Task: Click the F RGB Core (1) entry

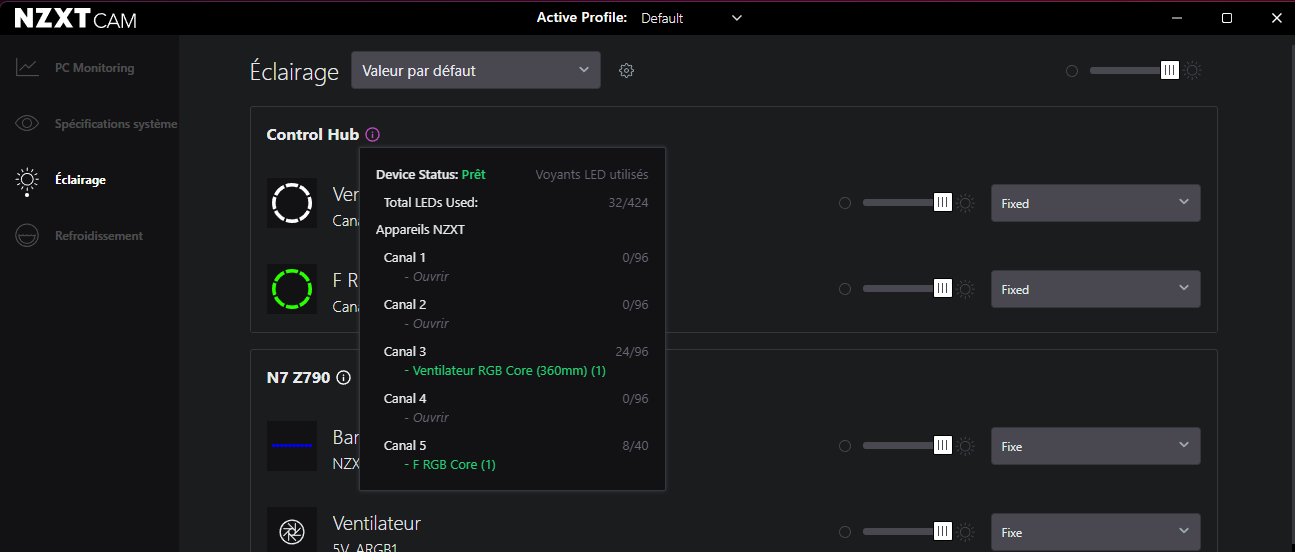Action: coord(454,465)
